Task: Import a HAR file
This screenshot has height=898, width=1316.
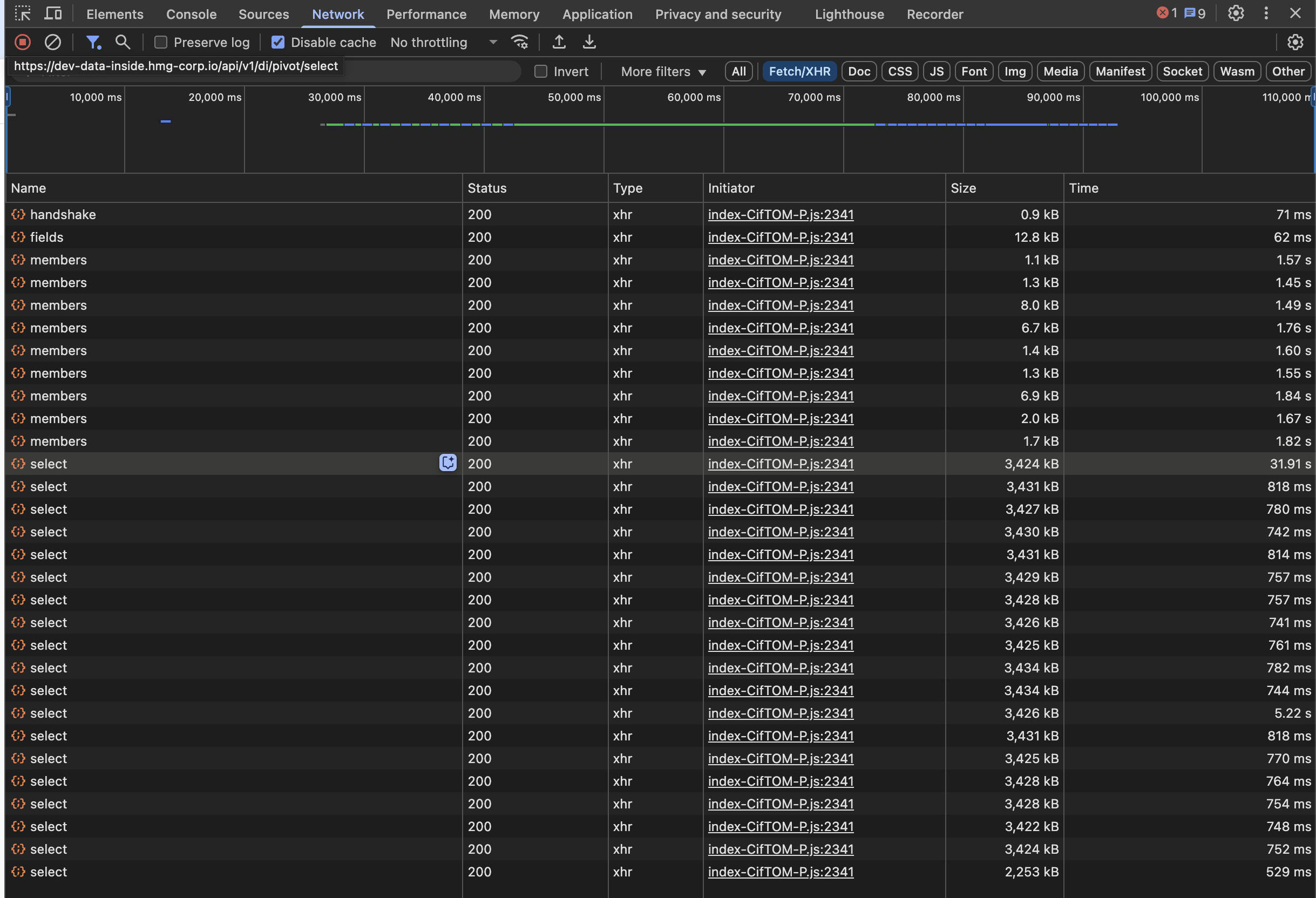Action: (x=559, y=42)
